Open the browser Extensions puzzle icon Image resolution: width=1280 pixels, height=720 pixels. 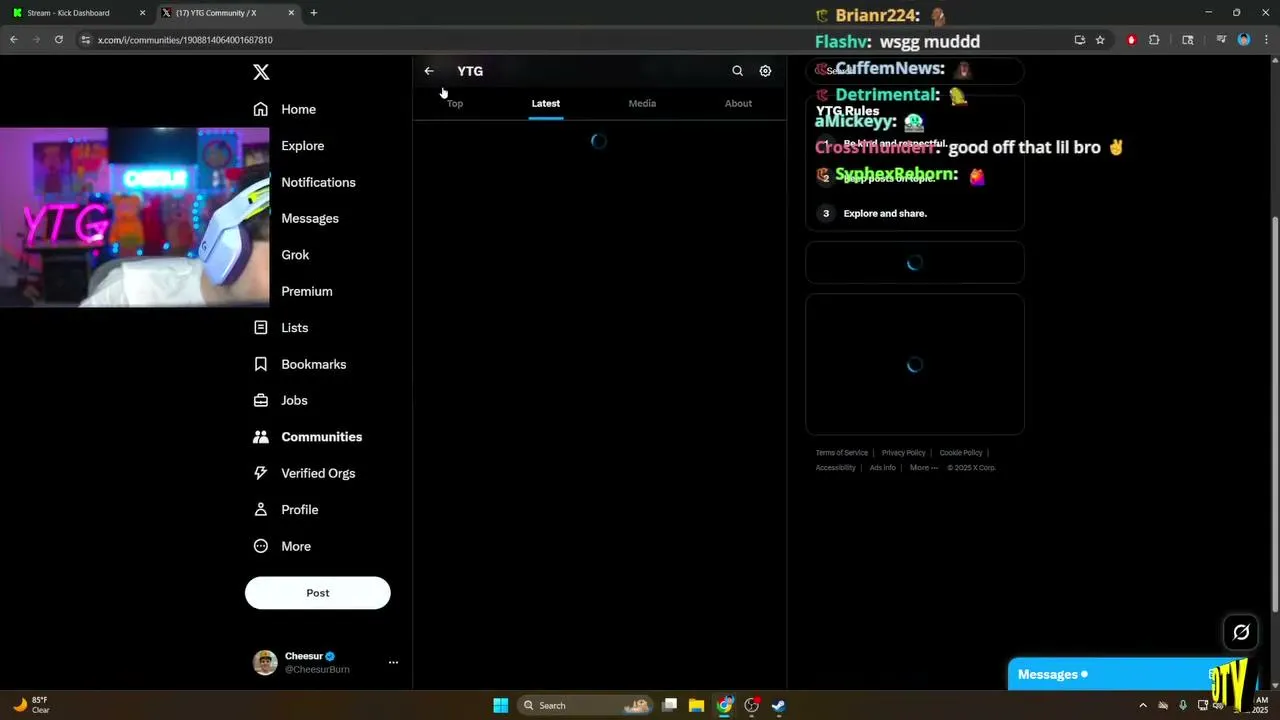coord(1154,40)
